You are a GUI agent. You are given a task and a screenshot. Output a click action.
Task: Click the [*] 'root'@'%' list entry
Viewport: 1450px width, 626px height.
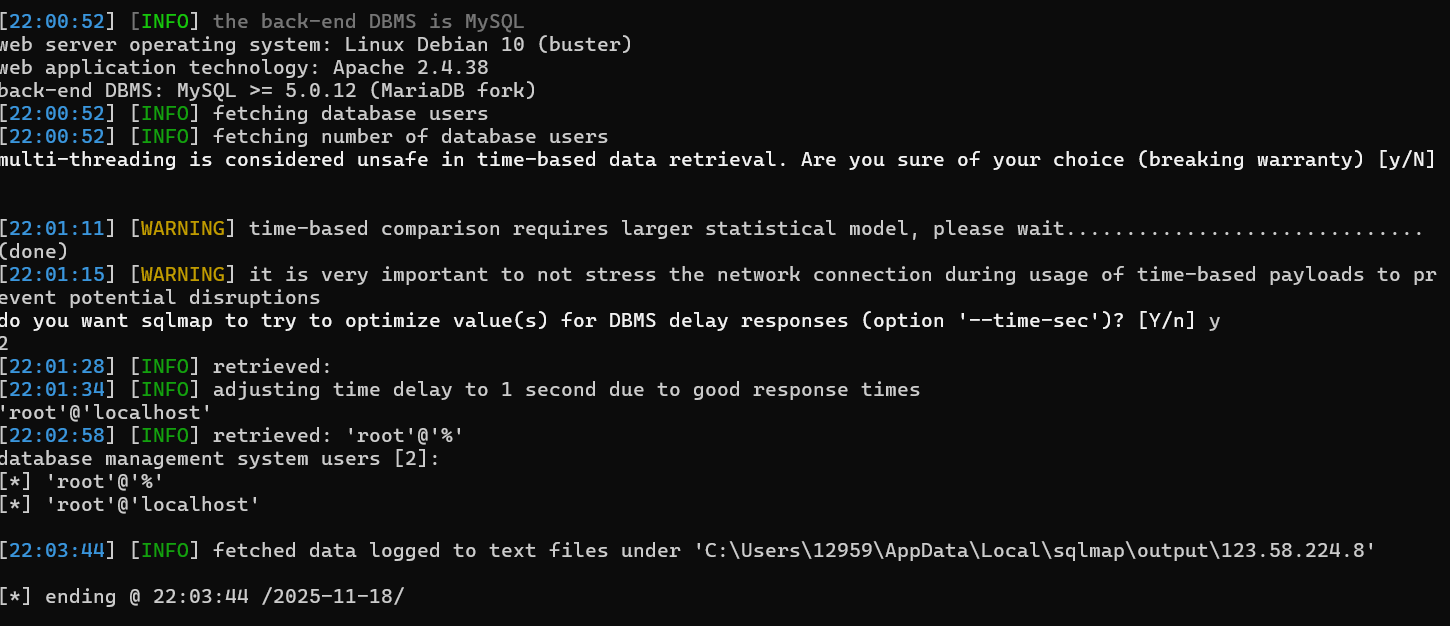82,481
